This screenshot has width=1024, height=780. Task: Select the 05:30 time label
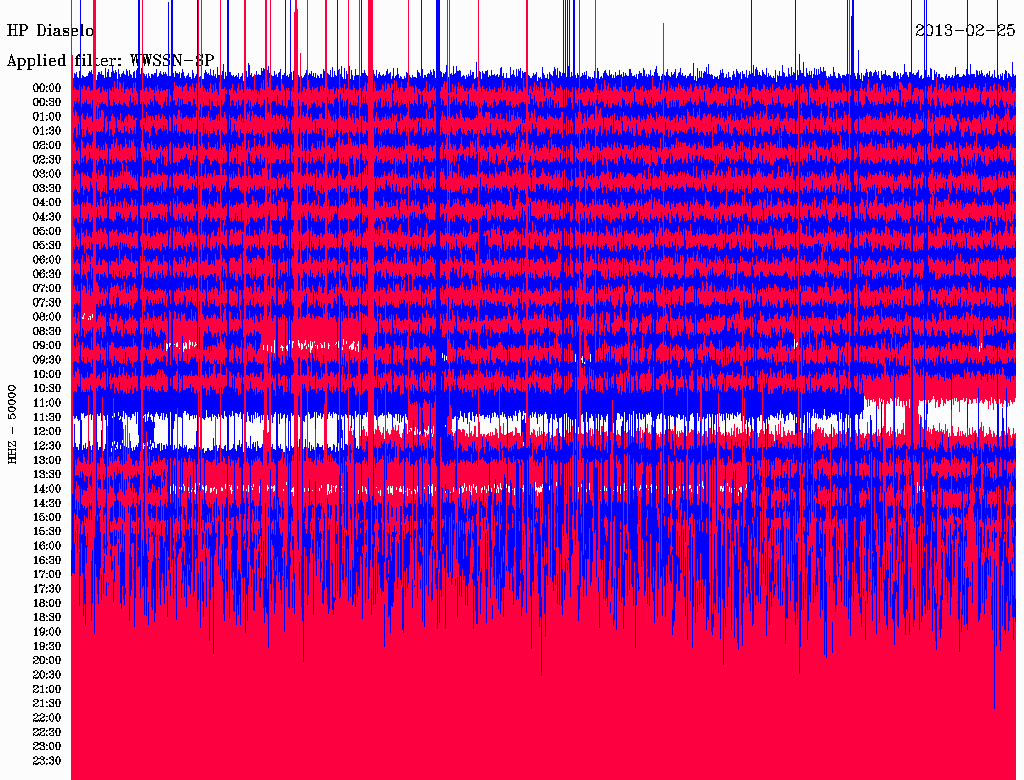pos(47,246)
